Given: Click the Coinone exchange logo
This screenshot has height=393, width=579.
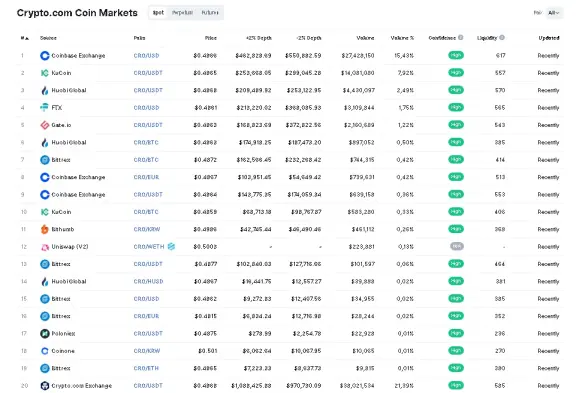Looking at the screenshot, I should click(x=45, y=351).
